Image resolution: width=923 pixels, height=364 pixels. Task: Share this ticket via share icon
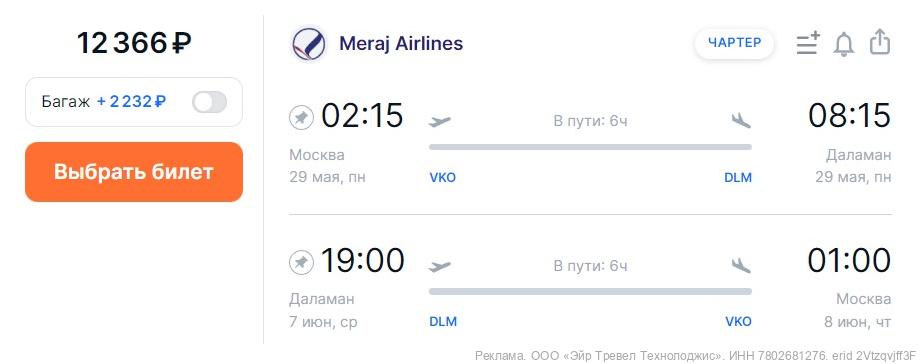click(x=879, y=43)
